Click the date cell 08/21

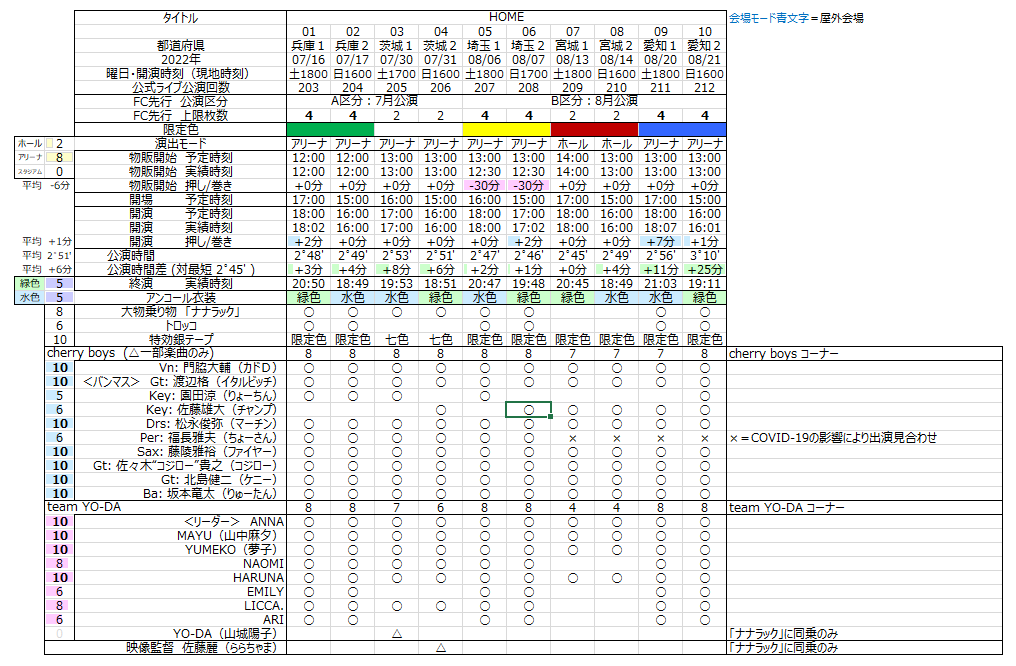pyautogui.click(x=704, y=60)
